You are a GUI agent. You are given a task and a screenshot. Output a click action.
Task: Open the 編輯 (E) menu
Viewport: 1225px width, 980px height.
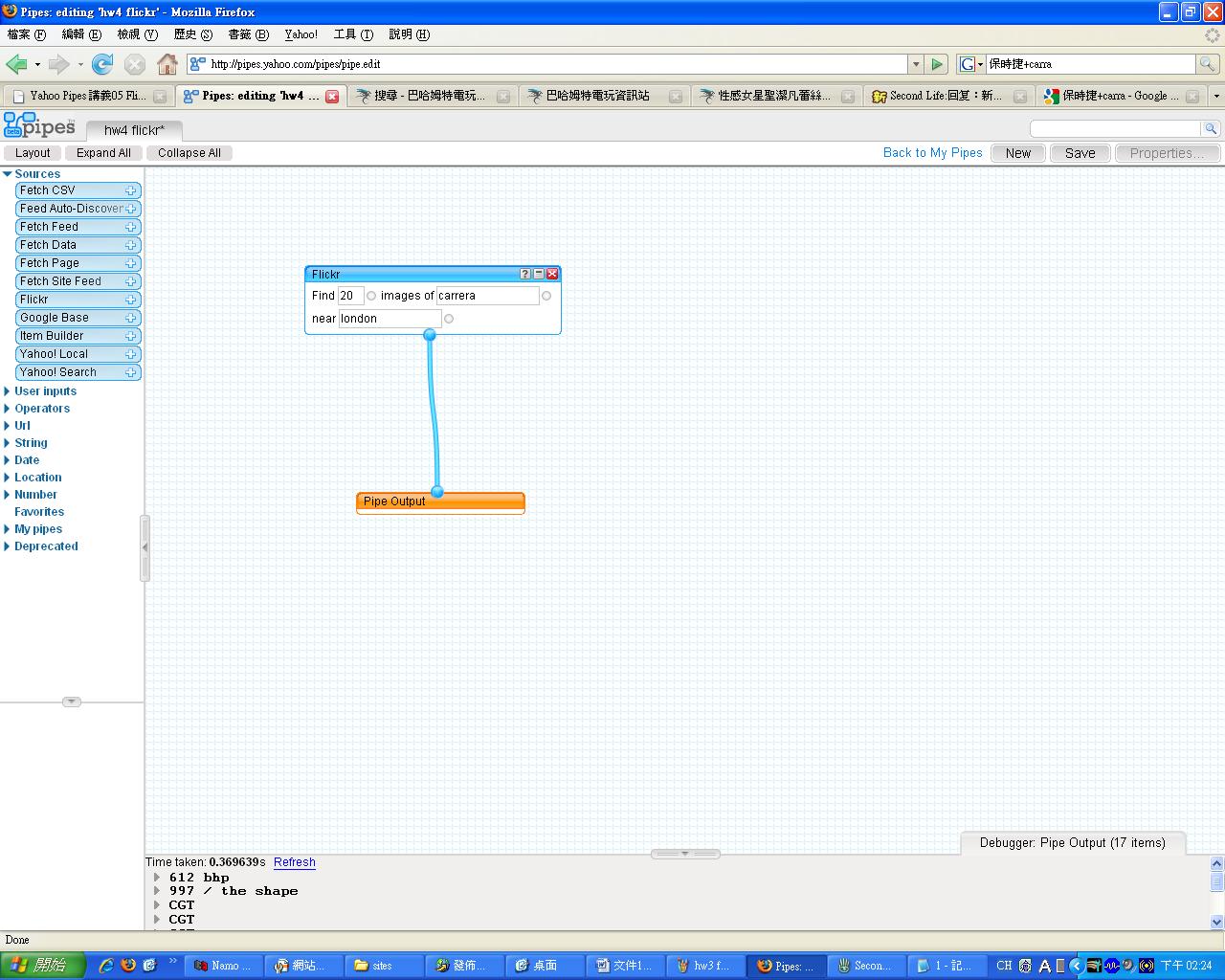[81, 34]
